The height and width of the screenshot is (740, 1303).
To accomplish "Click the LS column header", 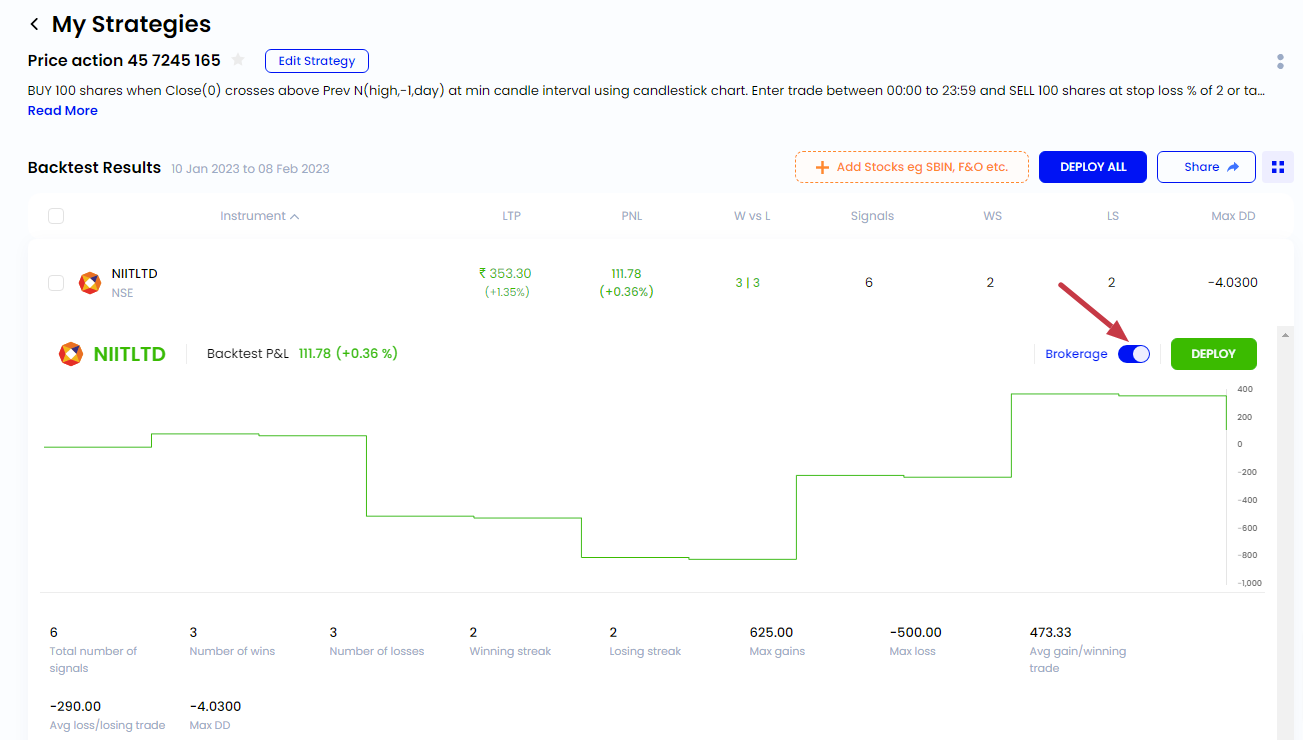I will 1114,216.
